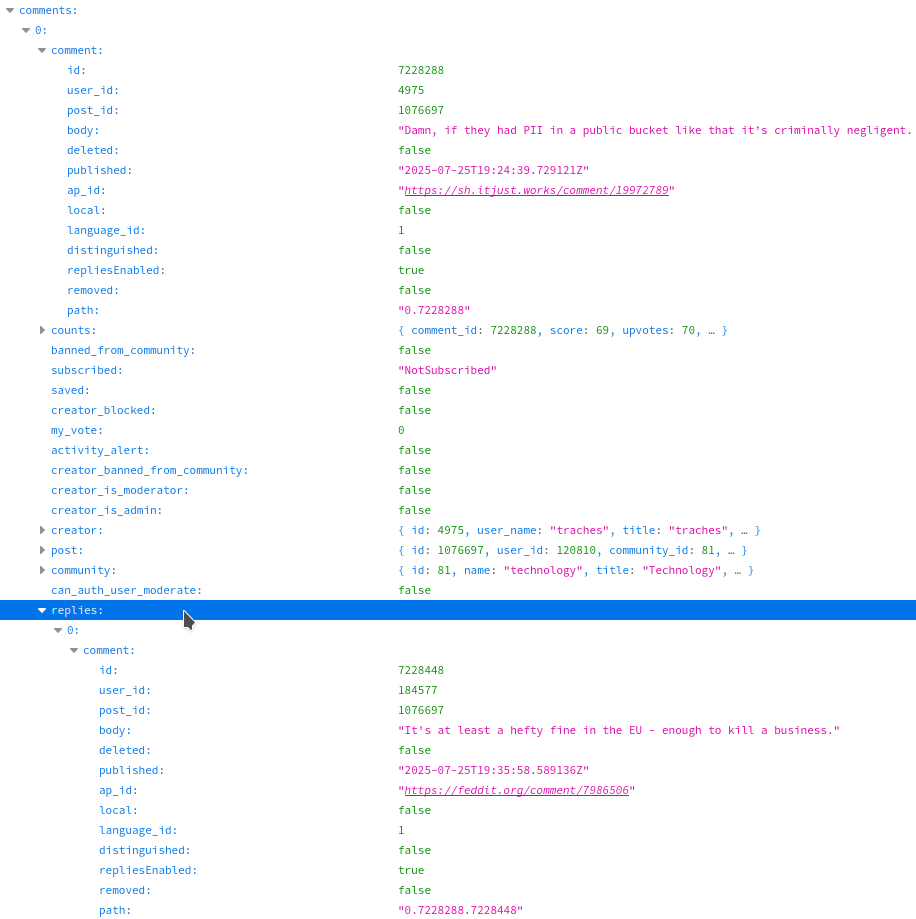Expand the creator object
The height and width of the screenshot is (919, 916).
pos(42,530)
